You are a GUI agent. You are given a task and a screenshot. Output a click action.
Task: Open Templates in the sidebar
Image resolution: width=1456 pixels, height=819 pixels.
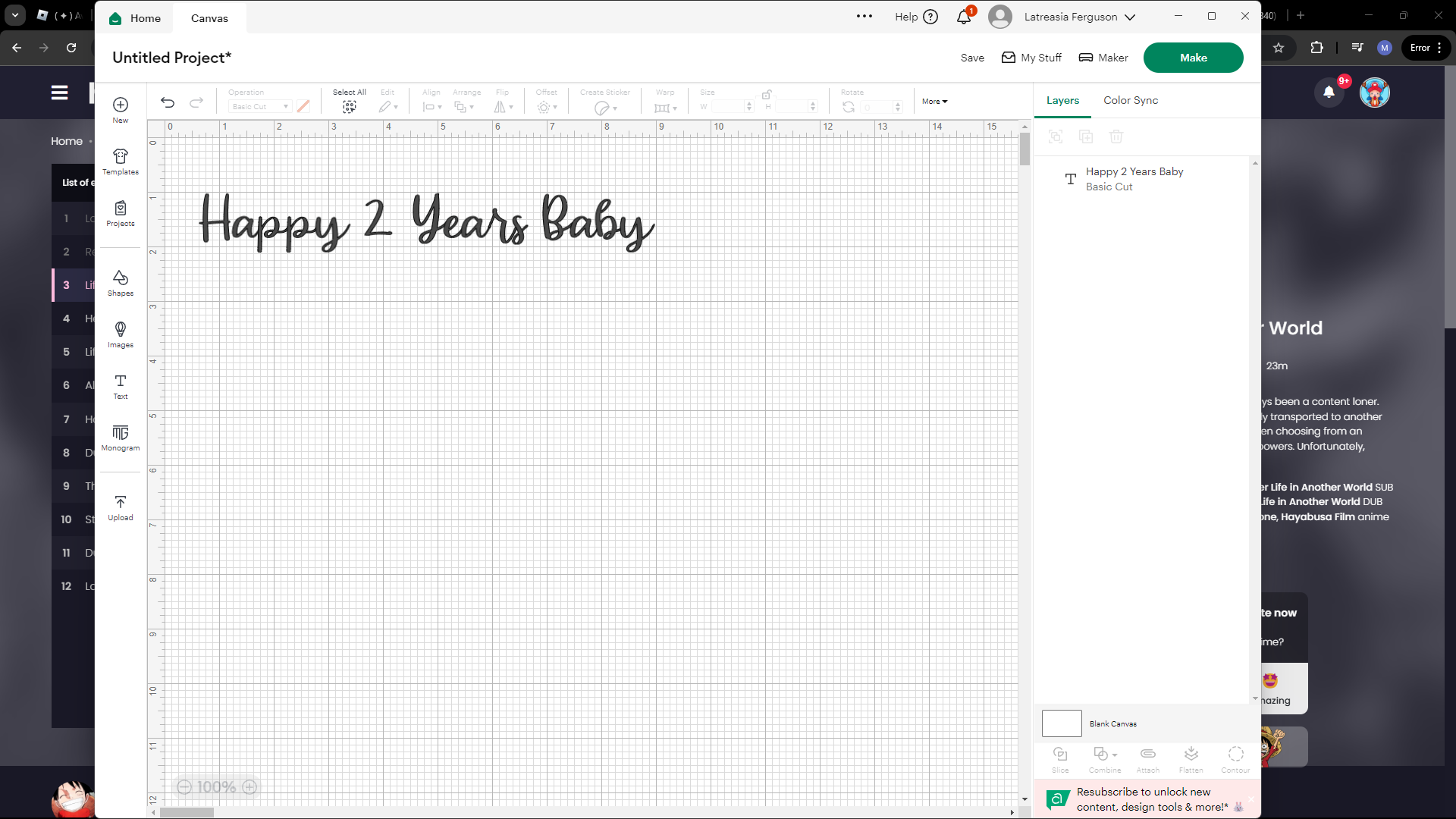[x=120, y=162]
